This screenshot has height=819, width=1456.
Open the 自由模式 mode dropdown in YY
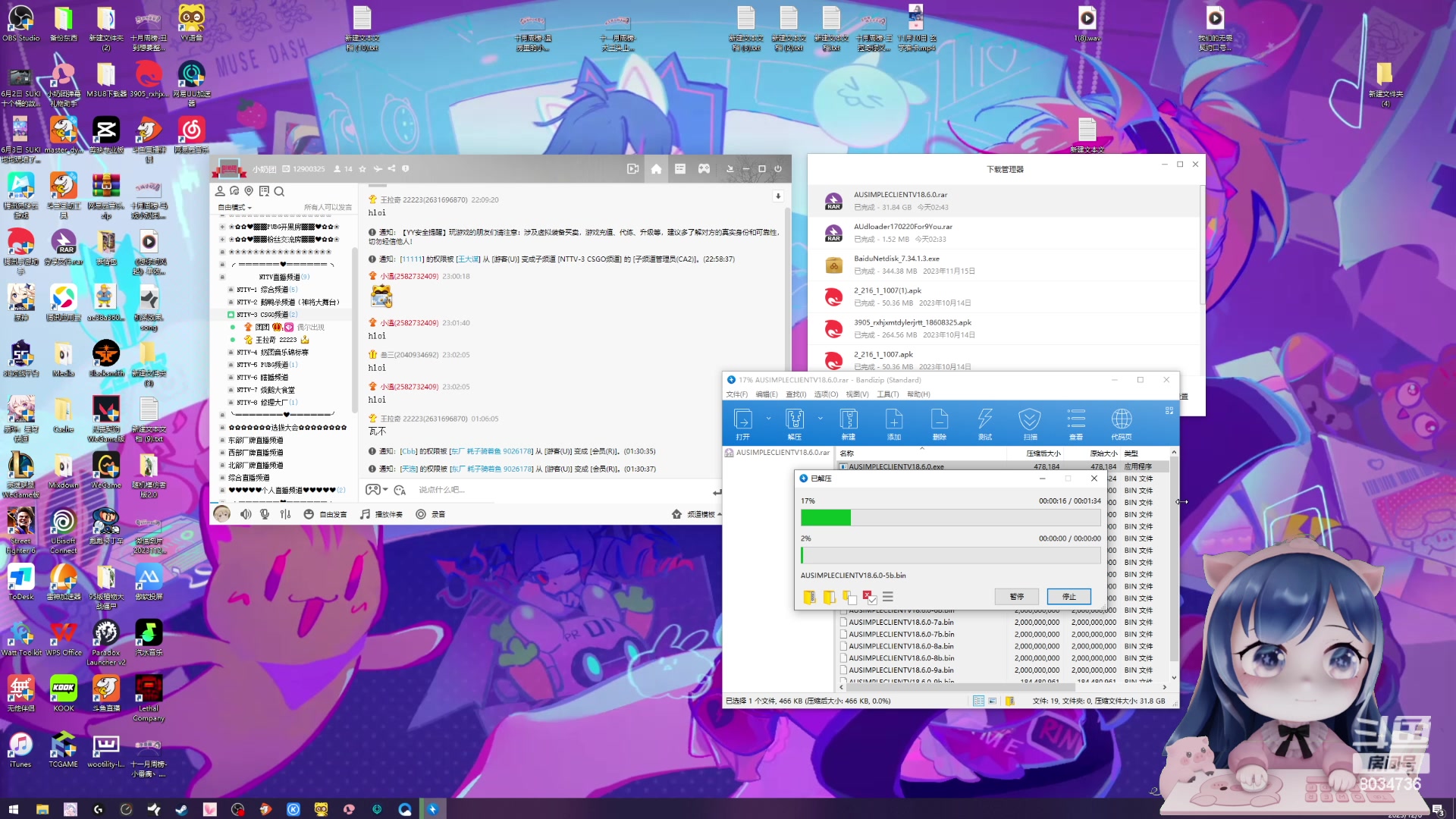(x=234, y=207)
